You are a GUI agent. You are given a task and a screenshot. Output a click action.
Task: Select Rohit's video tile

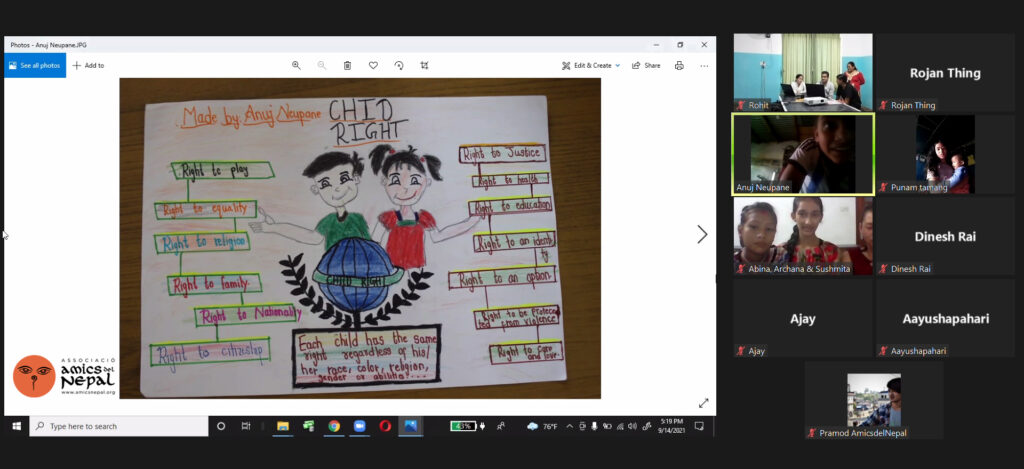click(803, 73)
